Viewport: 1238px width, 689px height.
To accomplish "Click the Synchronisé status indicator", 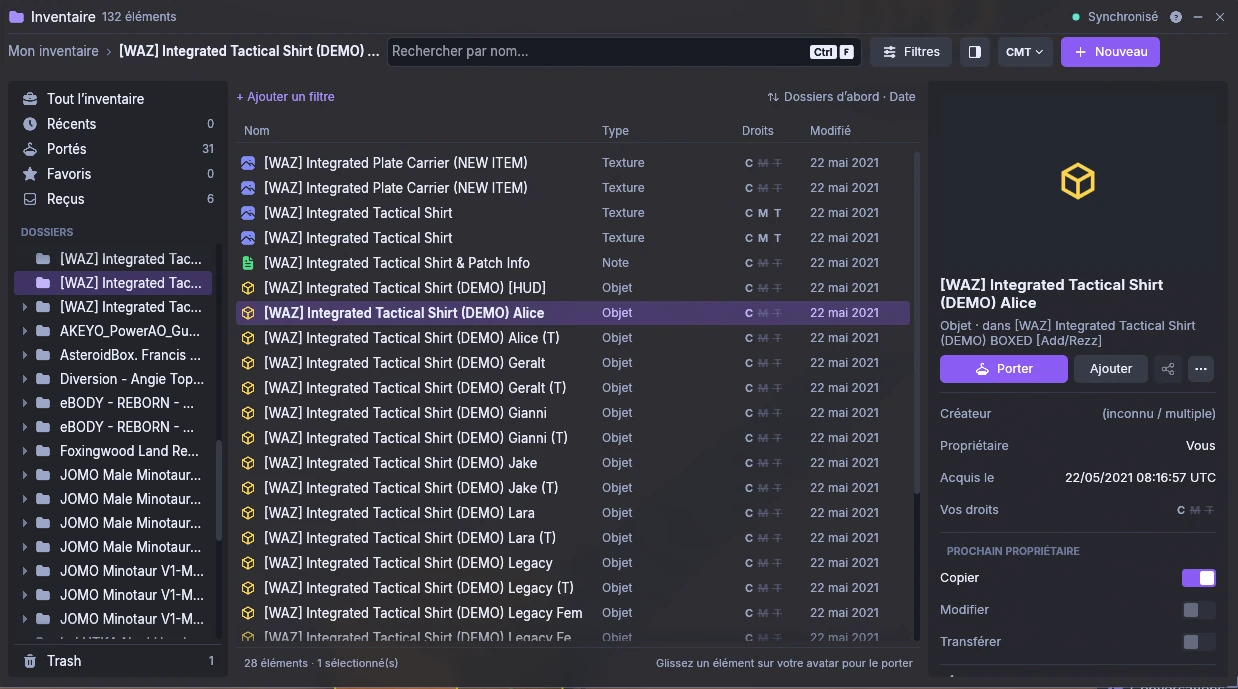I will tap(1115, 17).
